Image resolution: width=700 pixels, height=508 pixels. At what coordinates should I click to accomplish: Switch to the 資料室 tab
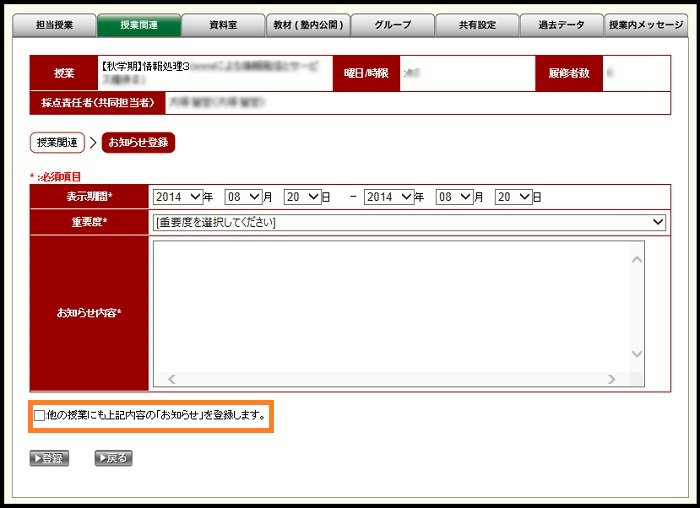click(x=223, y=25)
